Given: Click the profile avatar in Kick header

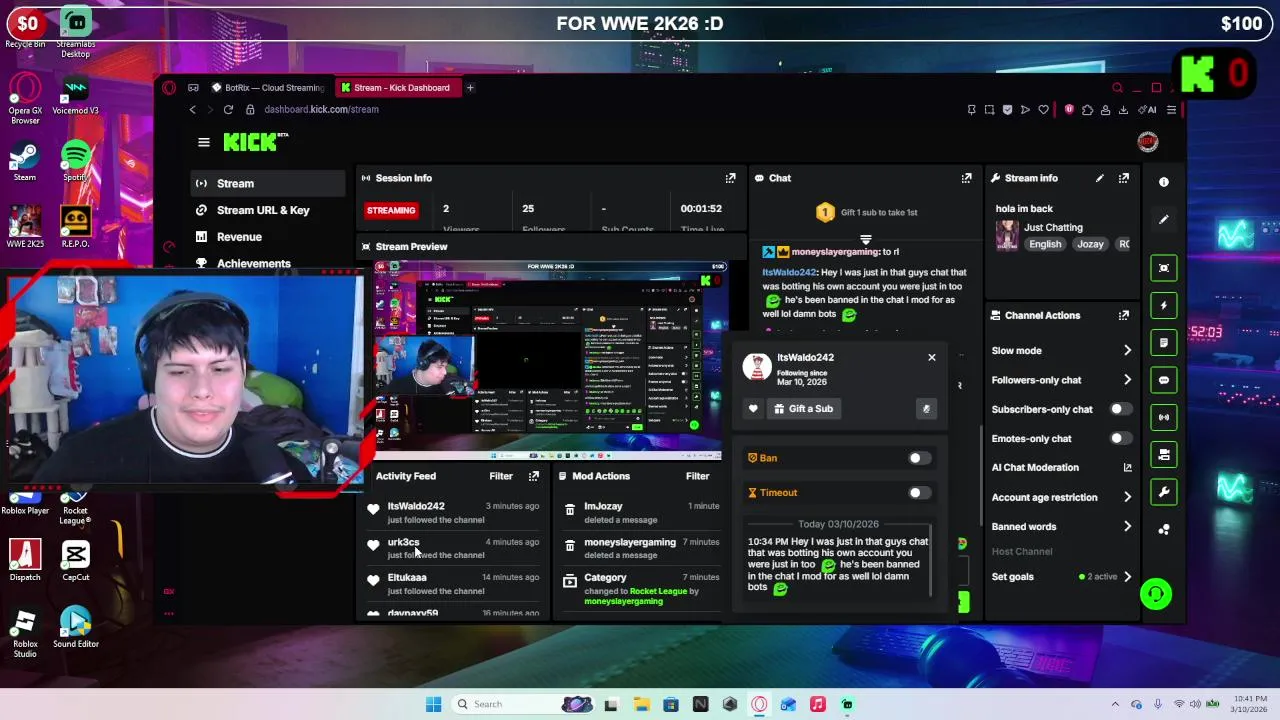Looking at the screenshot, I should pyautogui.click(x=1147, y=142).
